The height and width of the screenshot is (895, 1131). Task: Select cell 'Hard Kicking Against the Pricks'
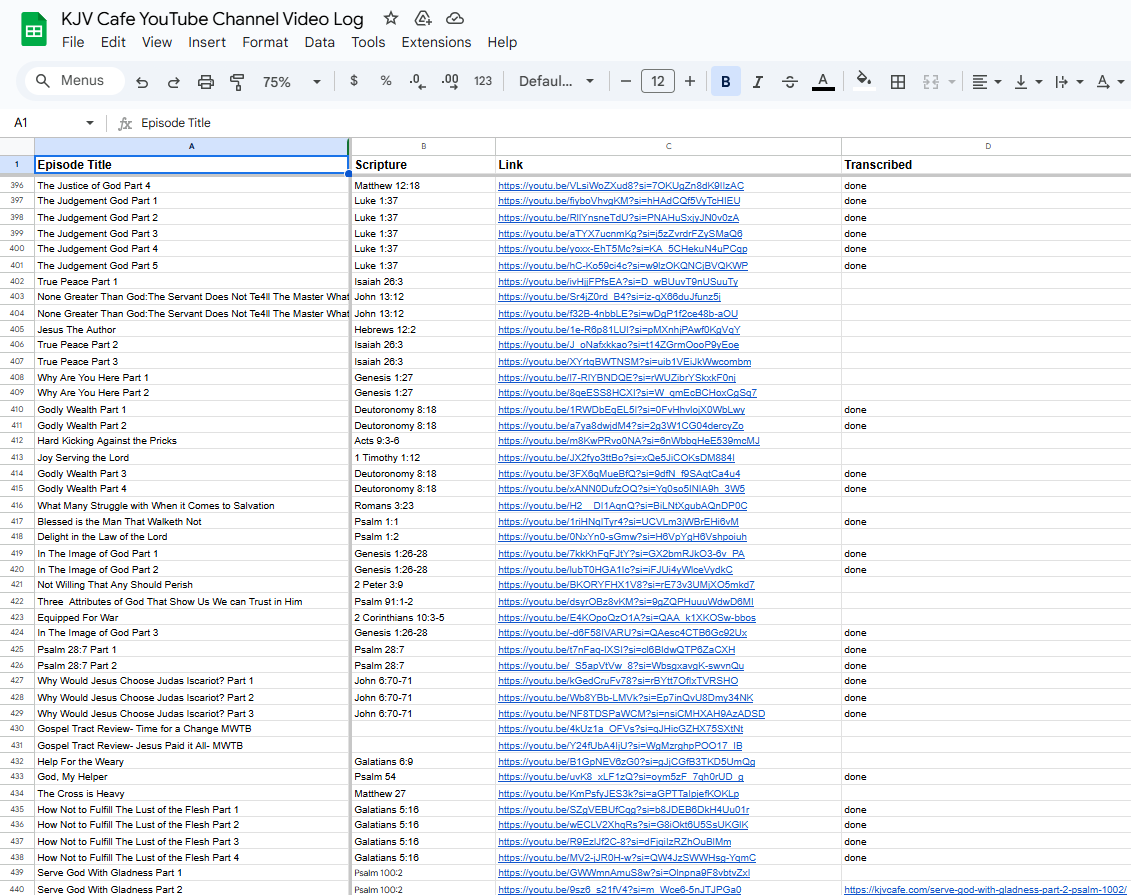(x=191, y=441)
